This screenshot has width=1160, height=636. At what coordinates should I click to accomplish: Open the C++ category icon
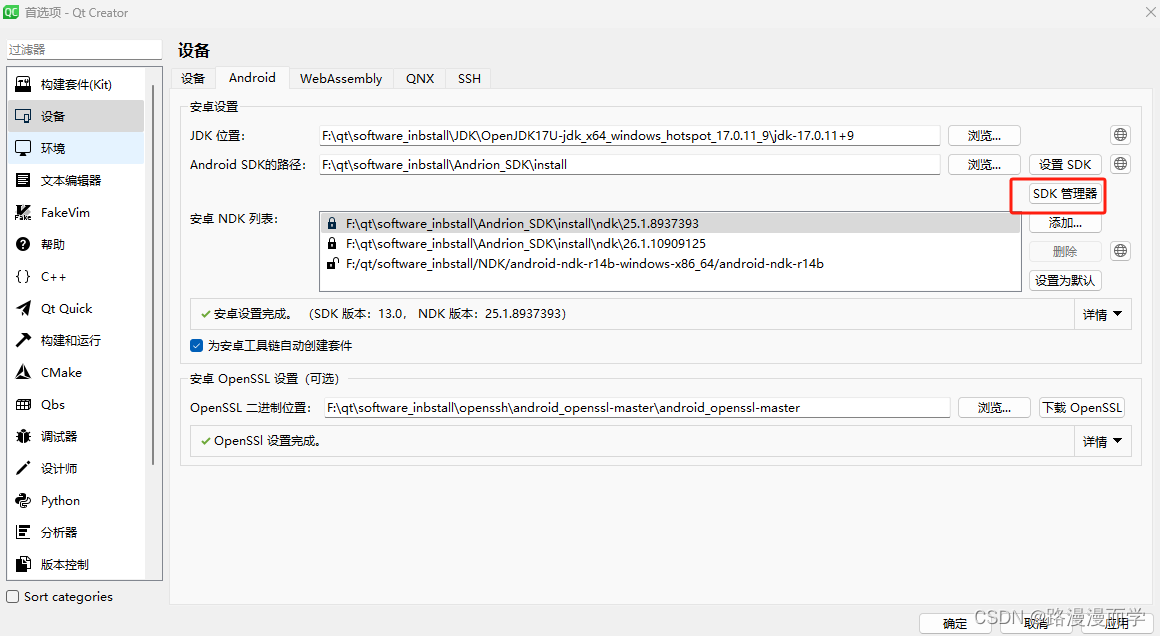pyautogui.click(x=24, y=276)
